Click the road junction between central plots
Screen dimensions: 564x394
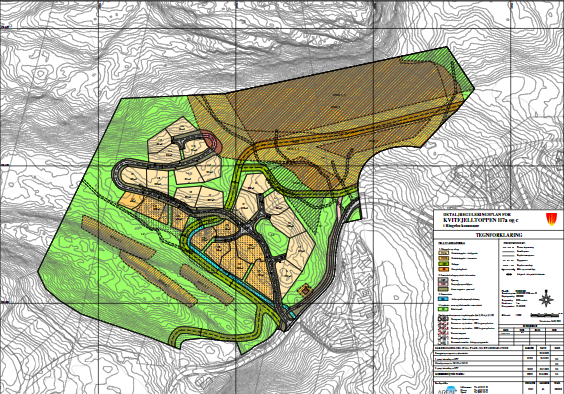pos(246,229)
